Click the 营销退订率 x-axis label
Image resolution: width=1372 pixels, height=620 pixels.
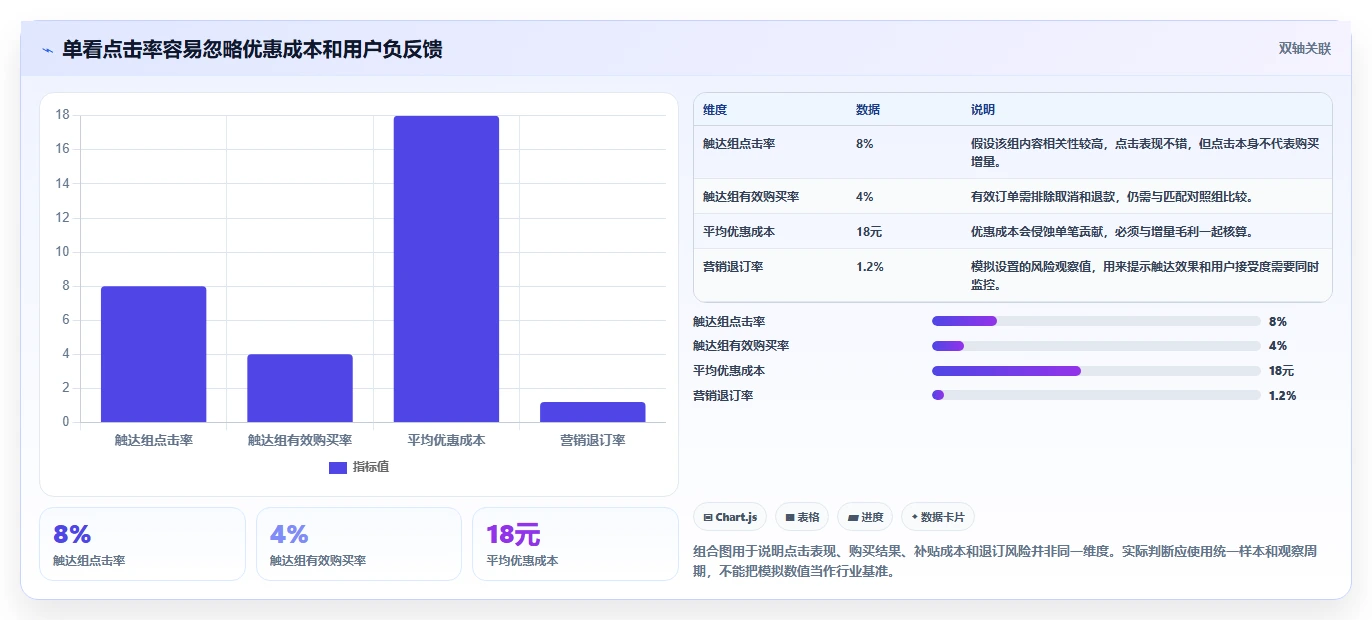click(593, 440)
